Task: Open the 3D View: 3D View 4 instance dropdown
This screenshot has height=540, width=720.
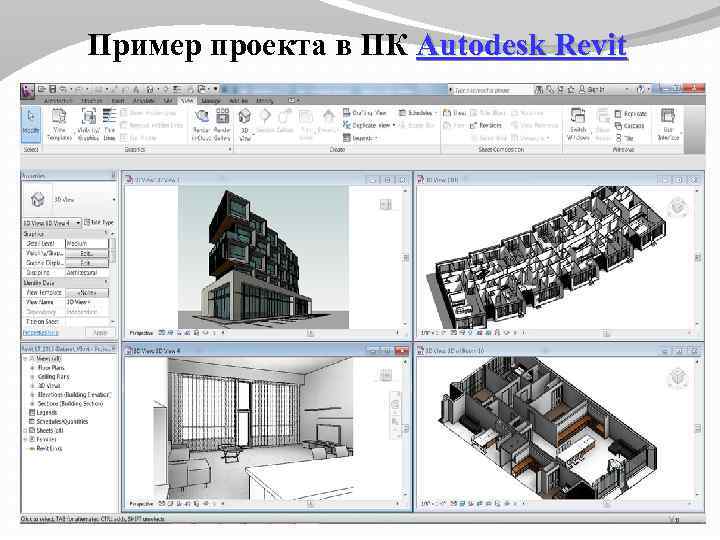Action: [x=79, y=223]
